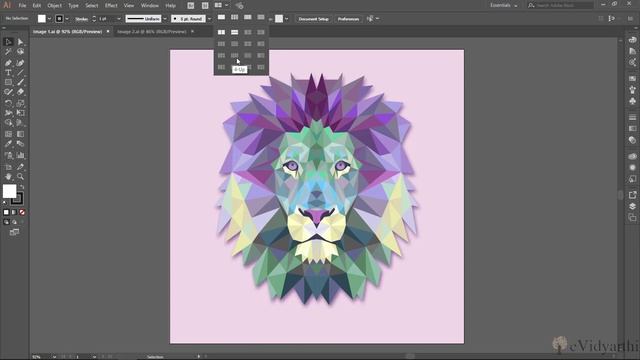The height and width of the screenshot is (360, 640).
Task: Activate the Free Transform tool
Action: point(20,113)
